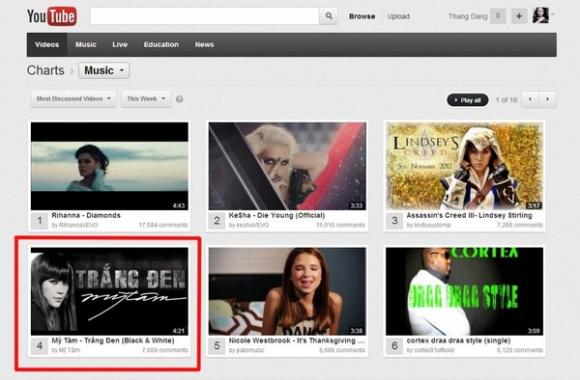The image size is (580, 380).
Task: Open the This Week dropdown
Action: pos(146,99)
